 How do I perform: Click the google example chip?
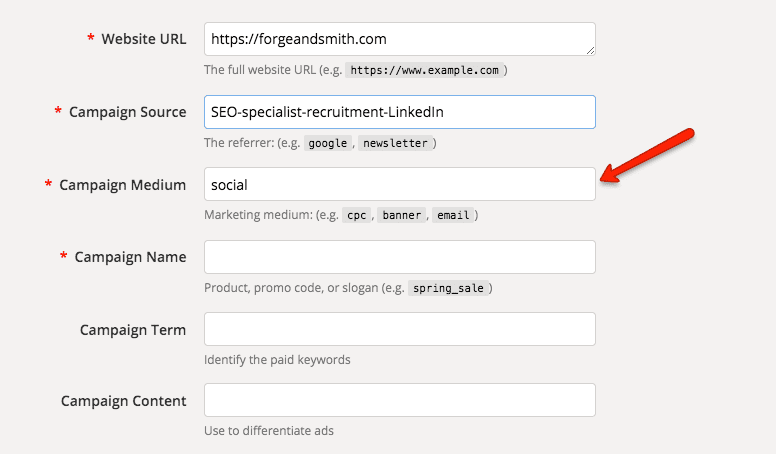tap(328, 143)
